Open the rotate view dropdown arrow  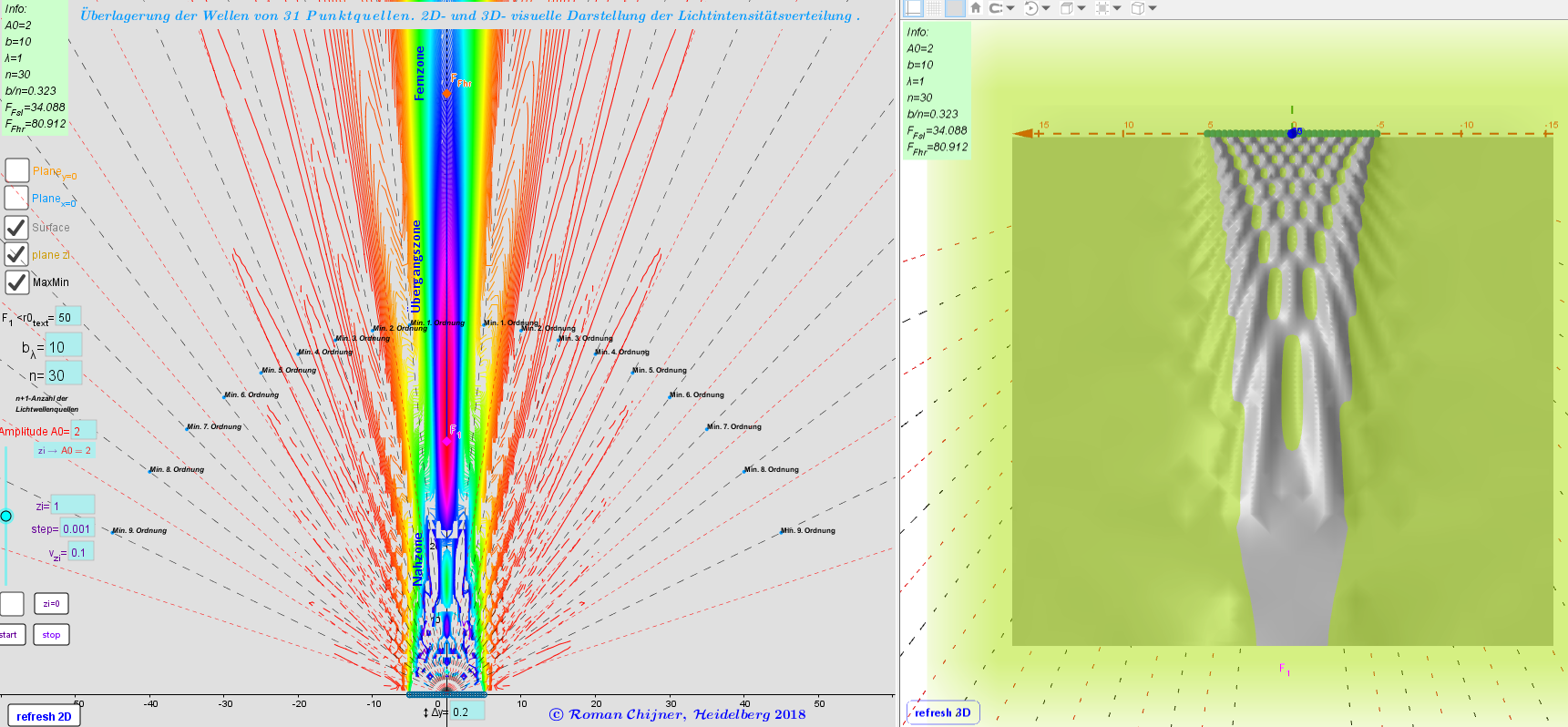click(1045, 8)
